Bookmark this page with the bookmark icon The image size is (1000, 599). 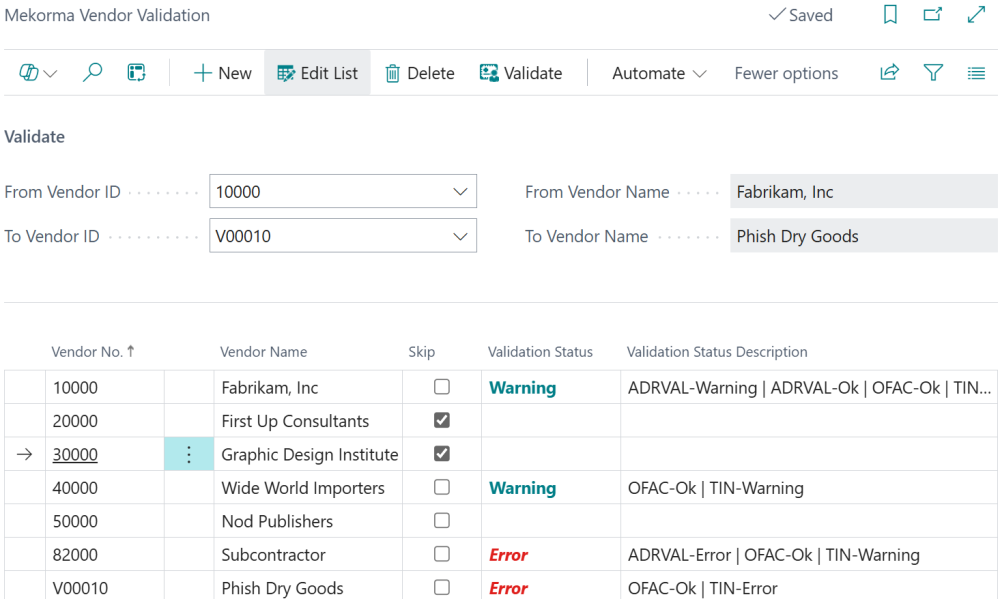[x=890, y=15]
